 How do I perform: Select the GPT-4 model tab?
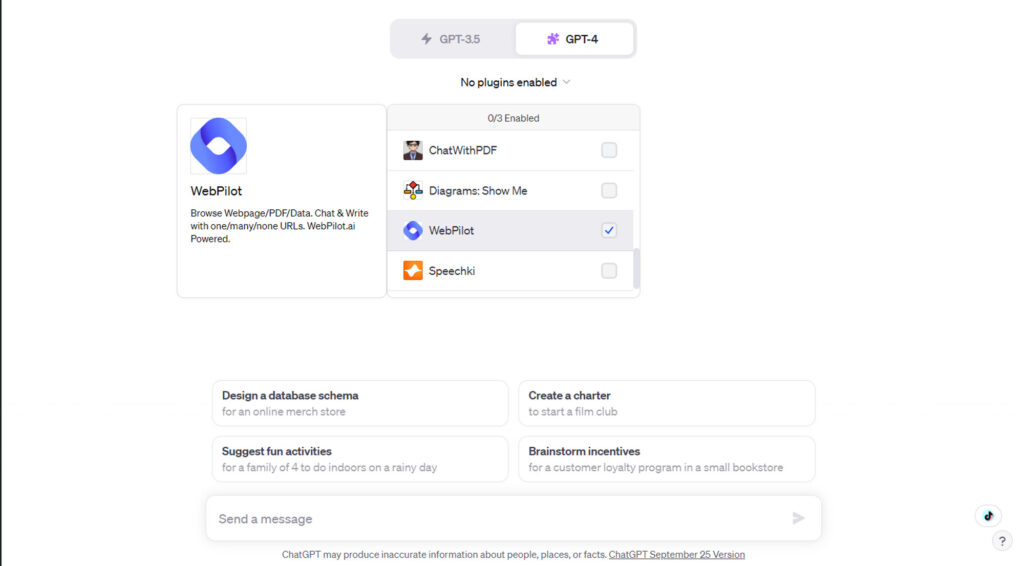pos(574,39)
